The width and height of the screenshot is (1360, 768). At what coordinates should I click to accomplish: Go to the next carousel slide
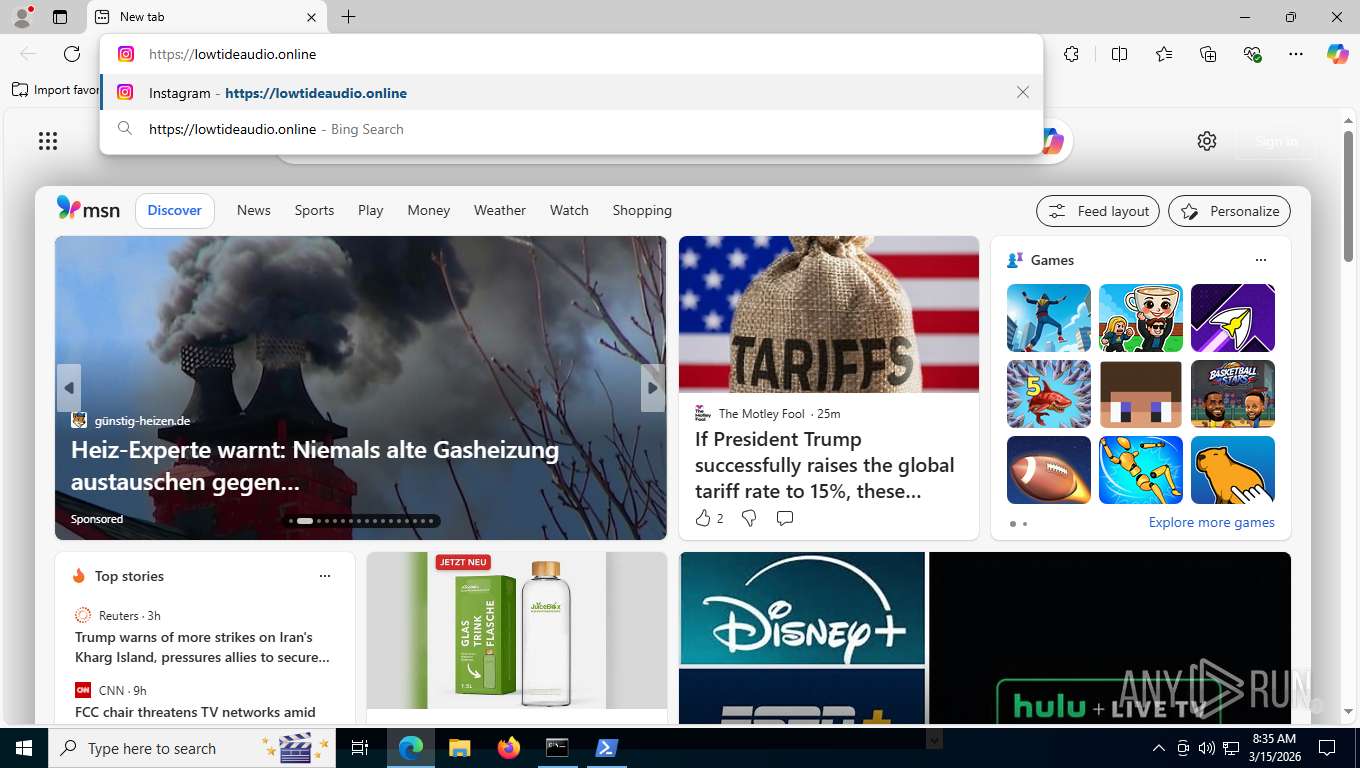(x=653, y=388)
